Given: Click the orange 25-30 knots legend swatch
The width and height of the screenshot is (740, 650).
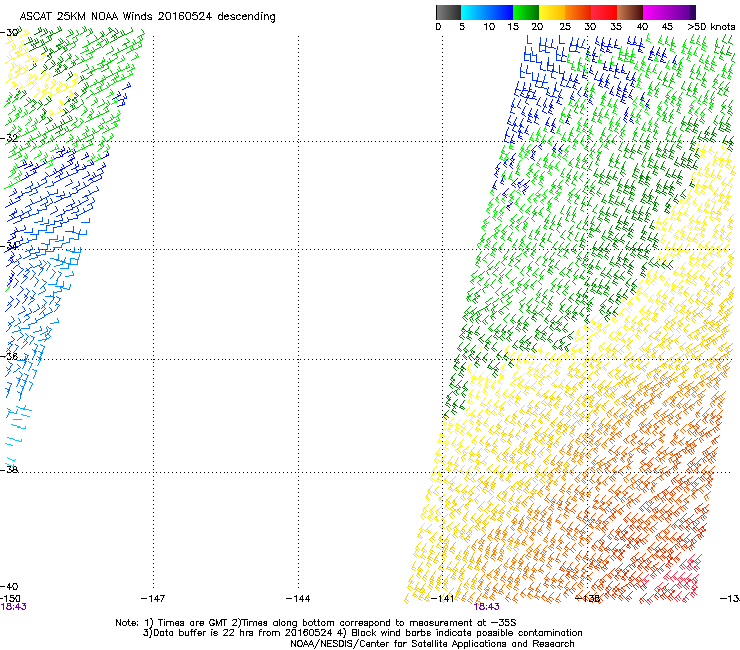Looking at the screenshot, I should (x=578, y=12).
